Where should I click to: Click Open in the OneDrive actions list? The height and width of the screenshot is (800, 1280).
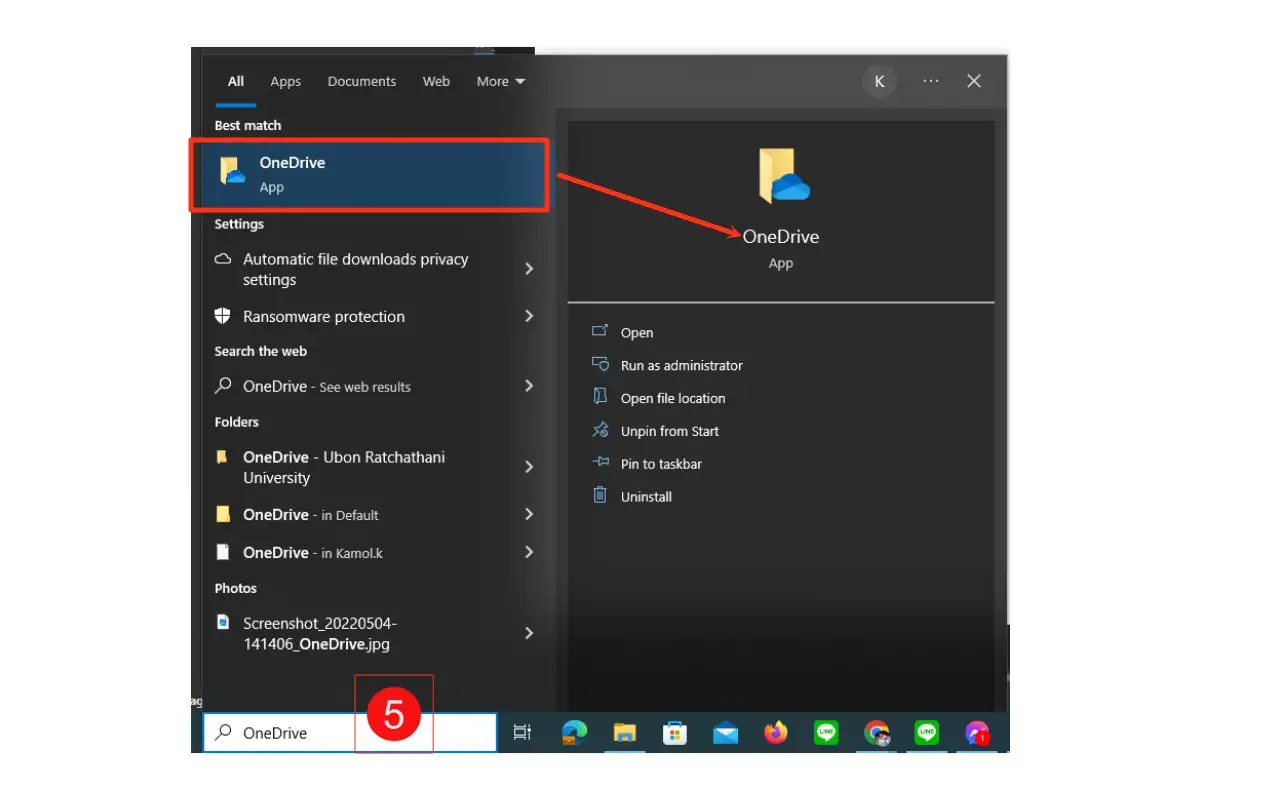[637, 333]
